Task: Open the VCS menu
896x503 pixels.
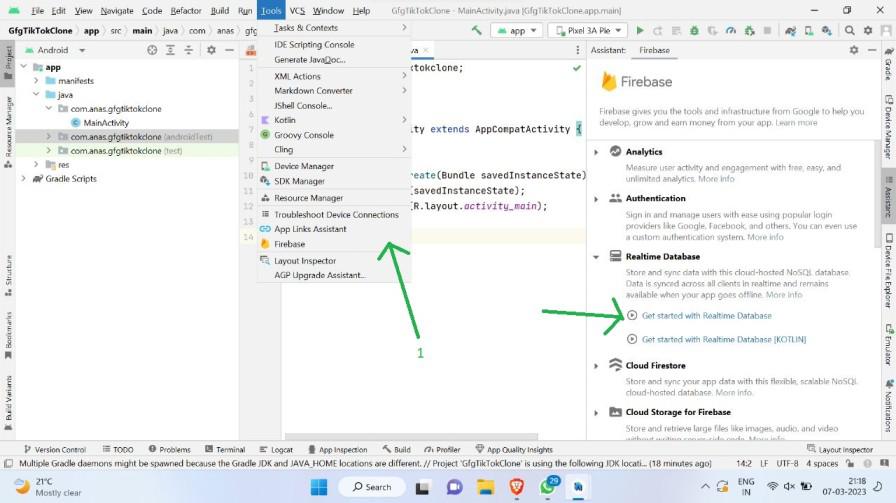Action: tap(297, 10)
